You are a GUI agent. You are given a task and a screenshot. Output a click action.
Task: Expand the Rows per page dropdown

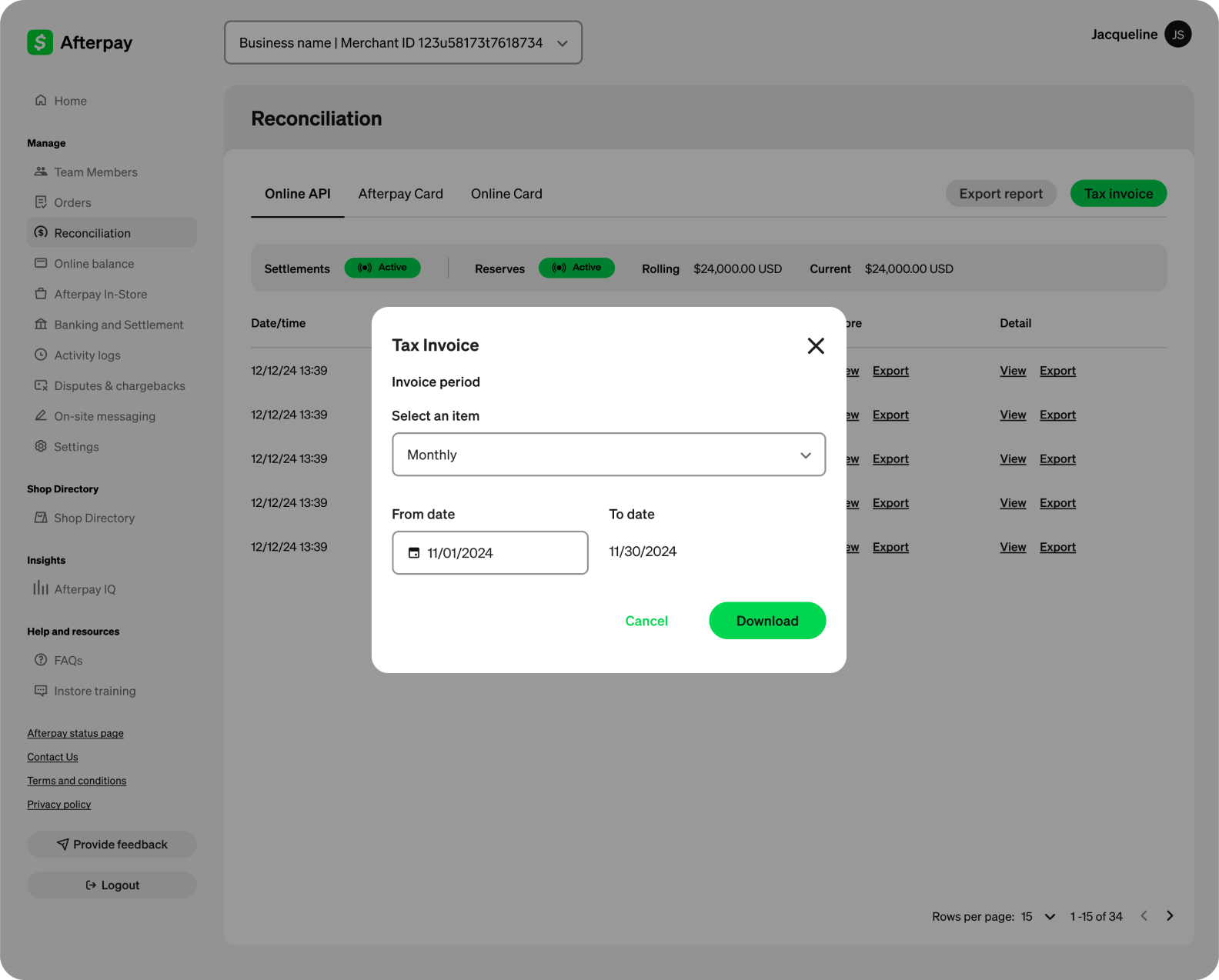point(1050,917)
